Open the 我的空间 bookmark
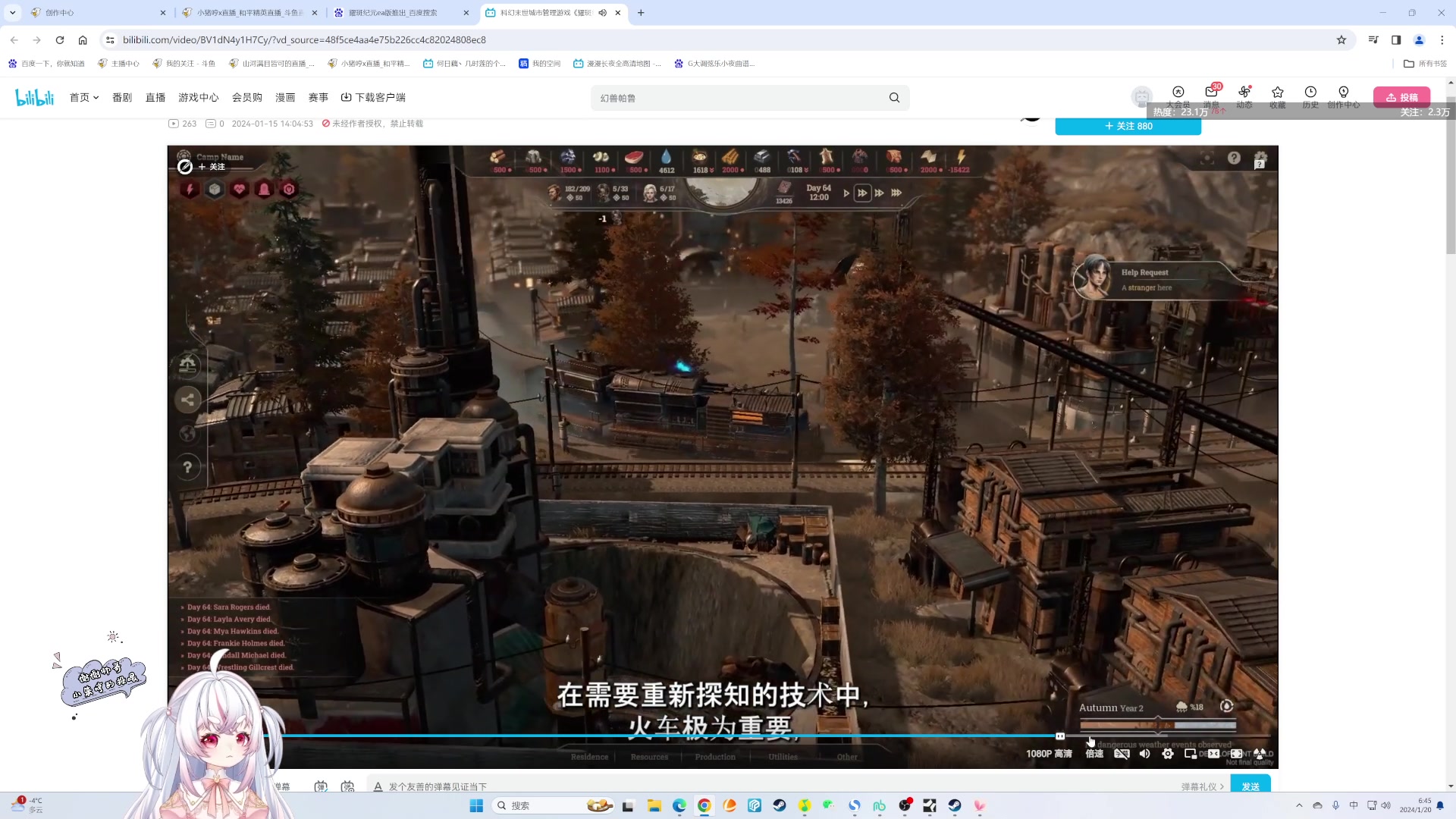The width and height of the screenshot is (1456, 819). tap(540, 64)
